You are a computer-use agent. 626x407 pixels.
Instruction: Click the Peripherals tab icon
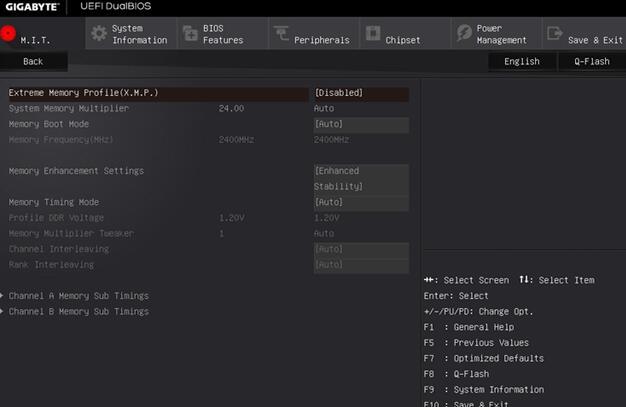280,33
